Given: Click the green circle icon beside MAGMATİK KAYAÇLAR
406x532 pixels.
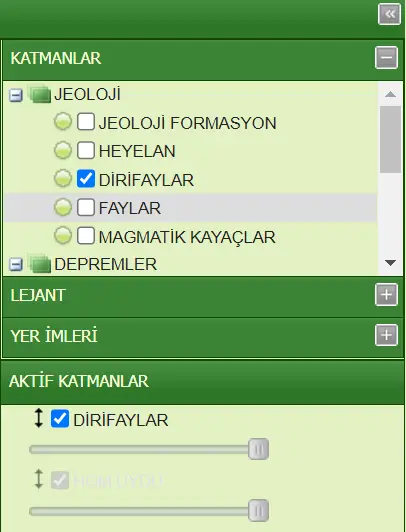Looking at the screenshot, I should click(63, 235).
